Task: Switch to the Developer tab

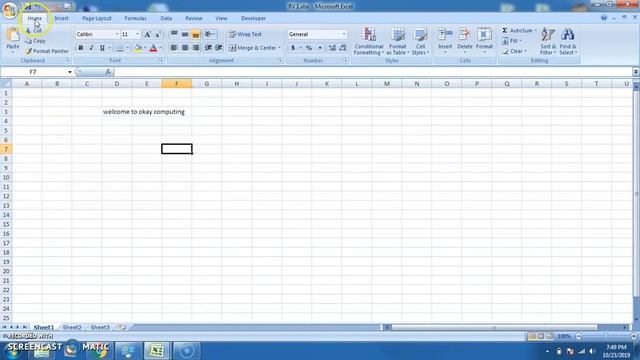Action: [x=253, y=18]
